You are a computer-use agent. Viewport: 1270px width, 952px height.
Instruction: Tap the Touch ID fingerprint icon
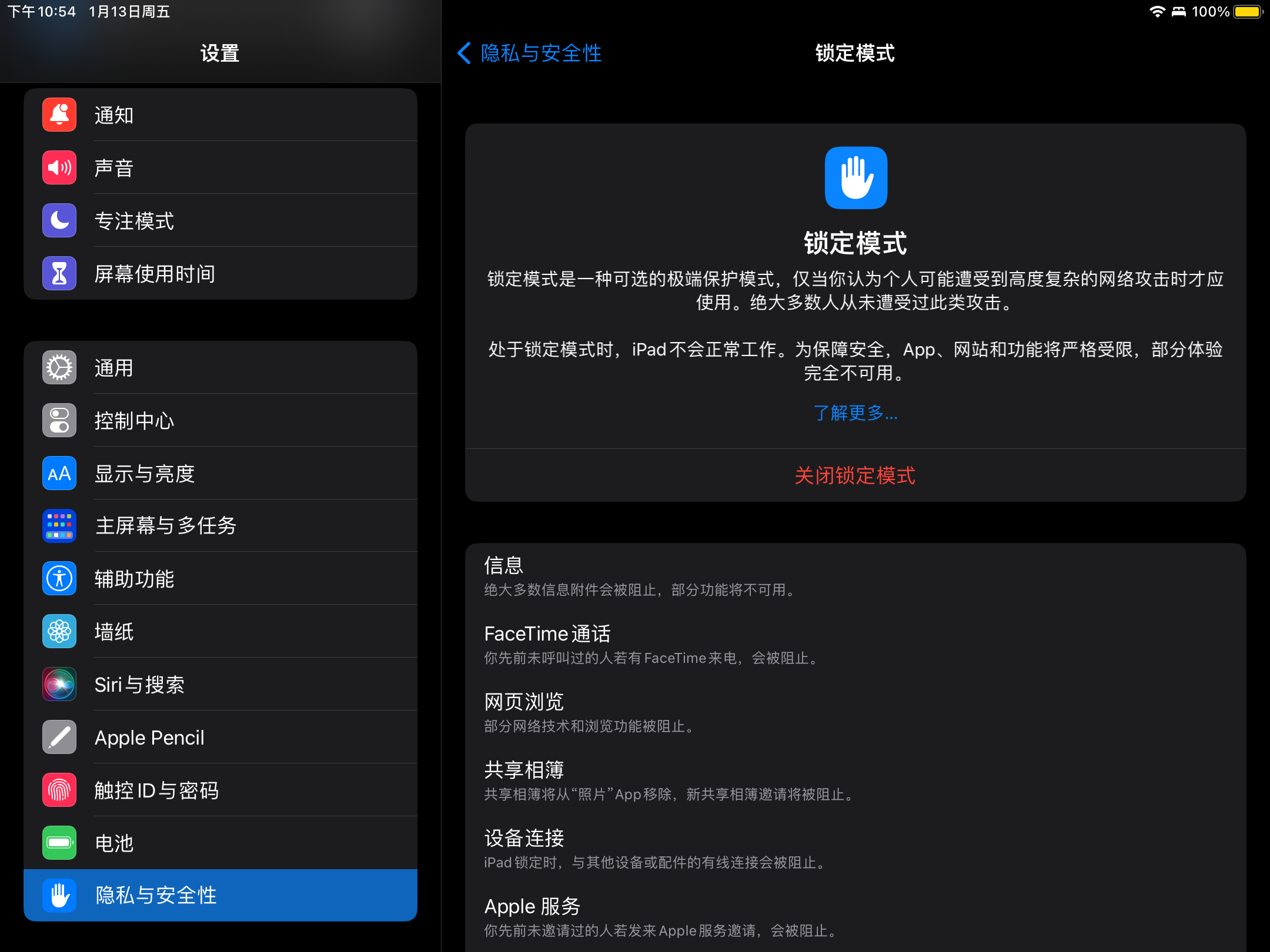tap(59, 790)
